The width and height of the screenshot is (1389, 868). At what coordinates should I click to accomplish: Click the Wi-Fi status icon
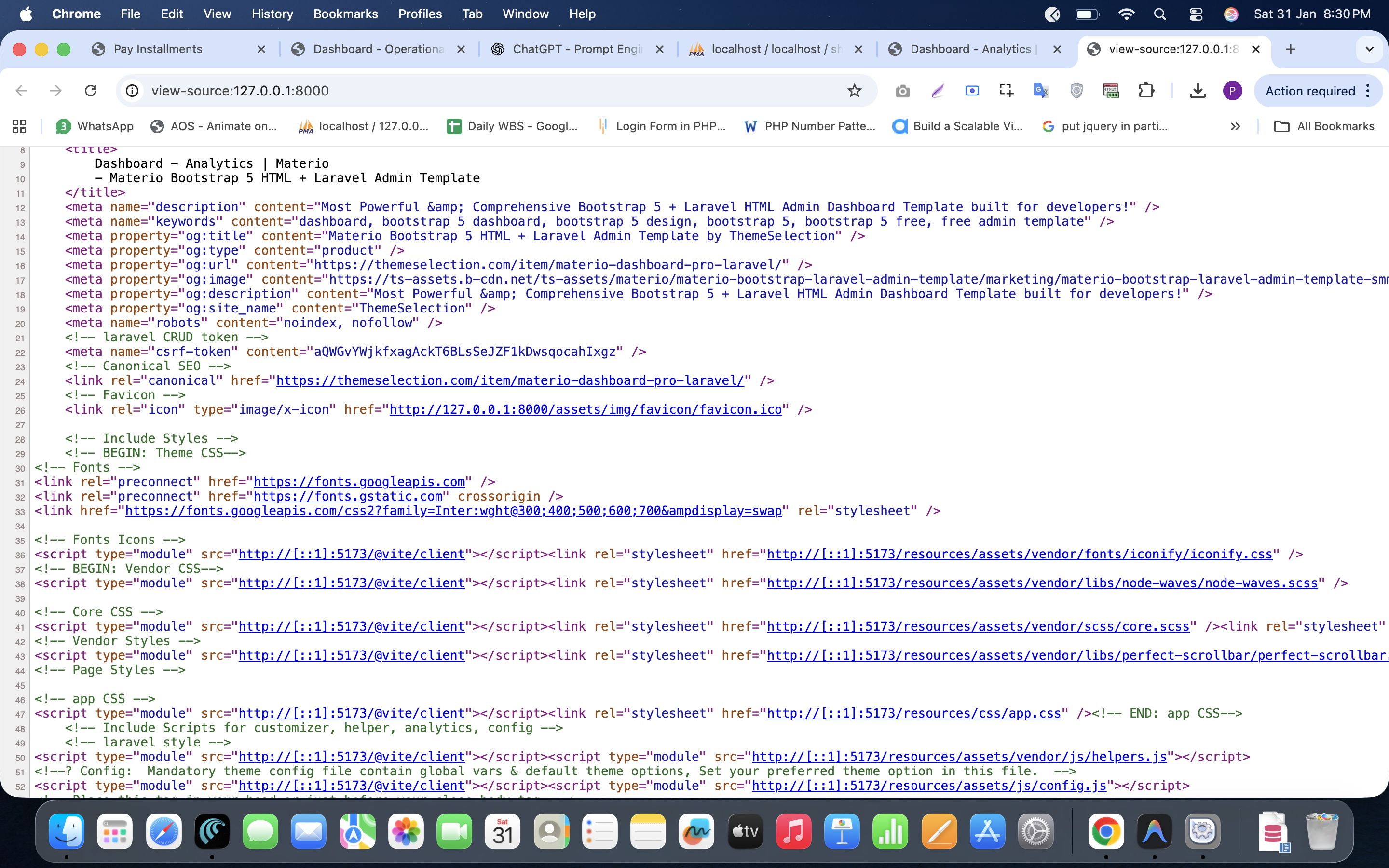(1126, 14)
